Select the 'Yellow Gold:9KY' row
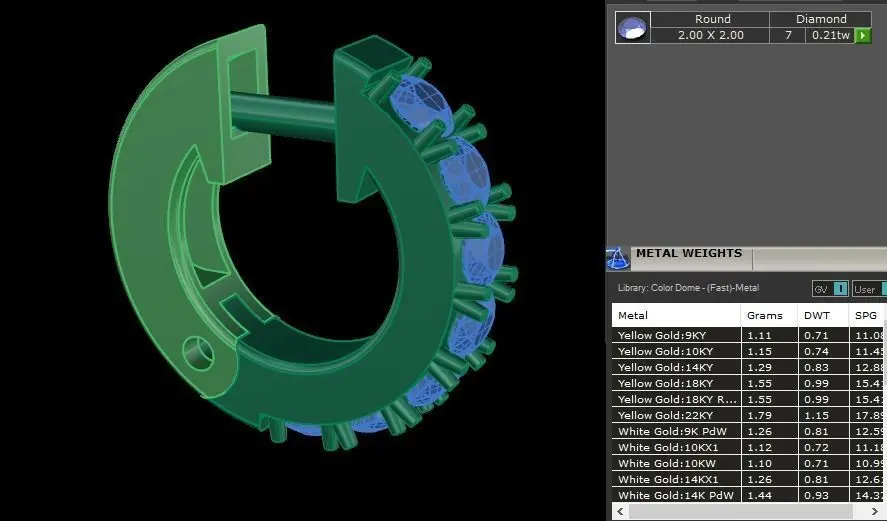 click(747, 335)
